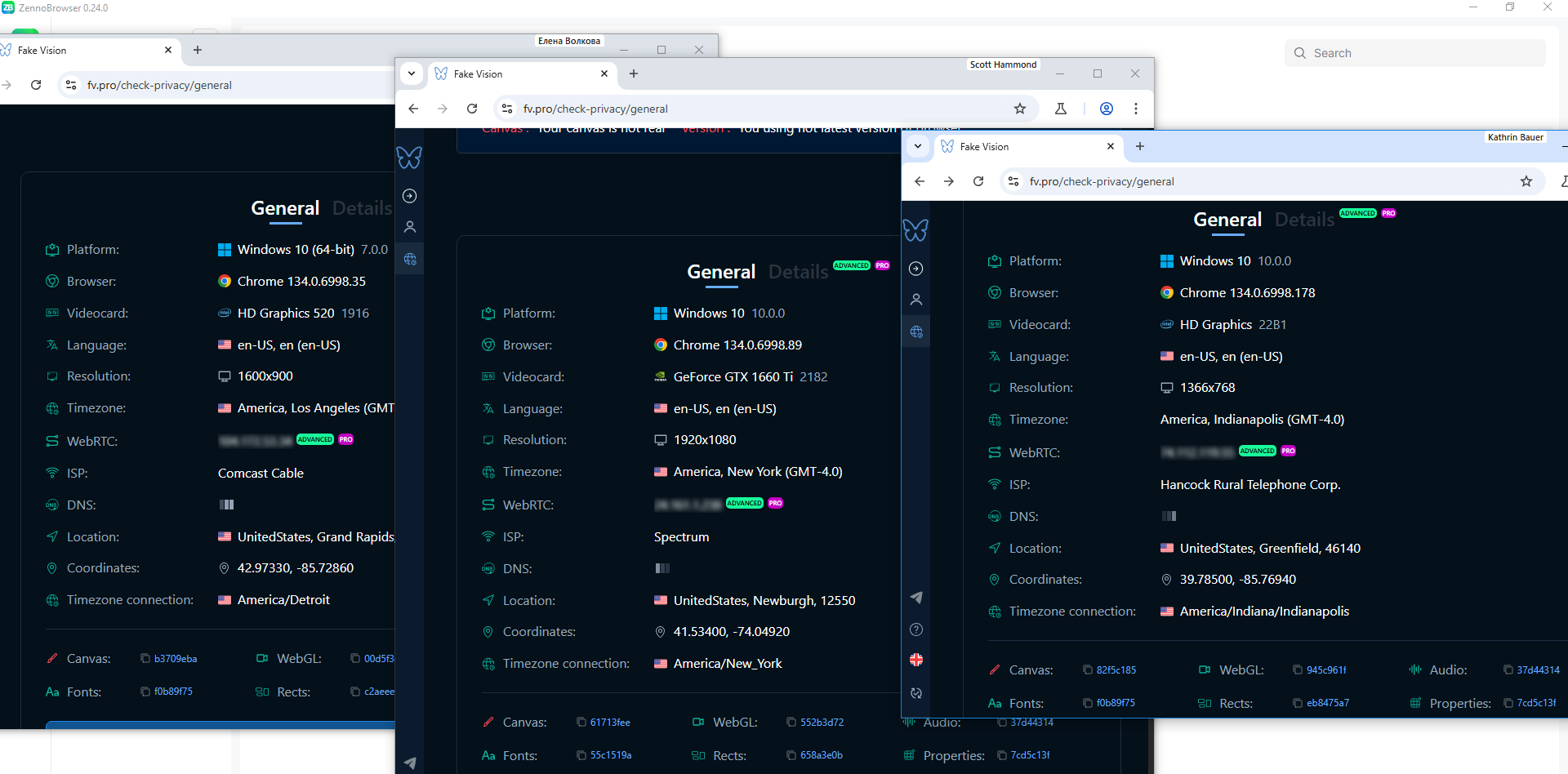Copy Rects hash 658a3e0b
This screenshot has height=774, width=1568.
coord(791,755)
